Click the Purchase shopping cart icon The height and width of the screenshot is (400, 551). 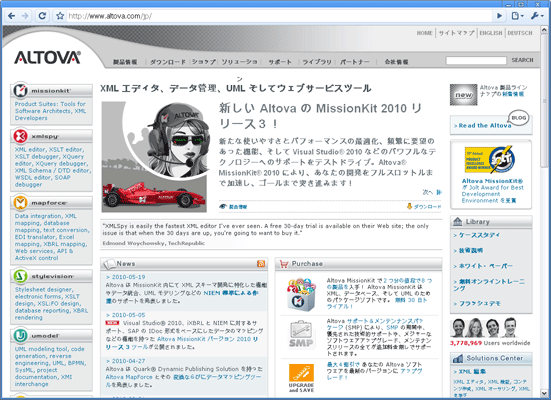(x=284, y=264)
